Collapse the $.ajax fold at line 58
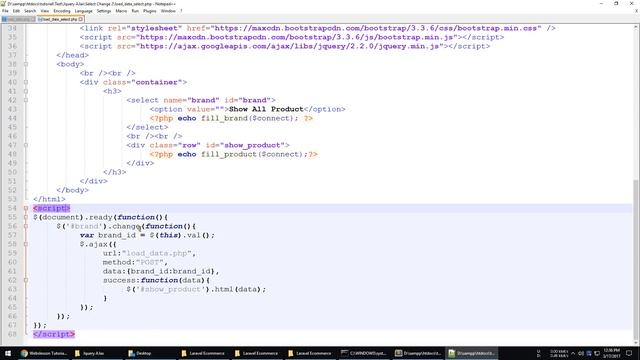Viewport: 640px width, 360px height. [x=26, y=244]
